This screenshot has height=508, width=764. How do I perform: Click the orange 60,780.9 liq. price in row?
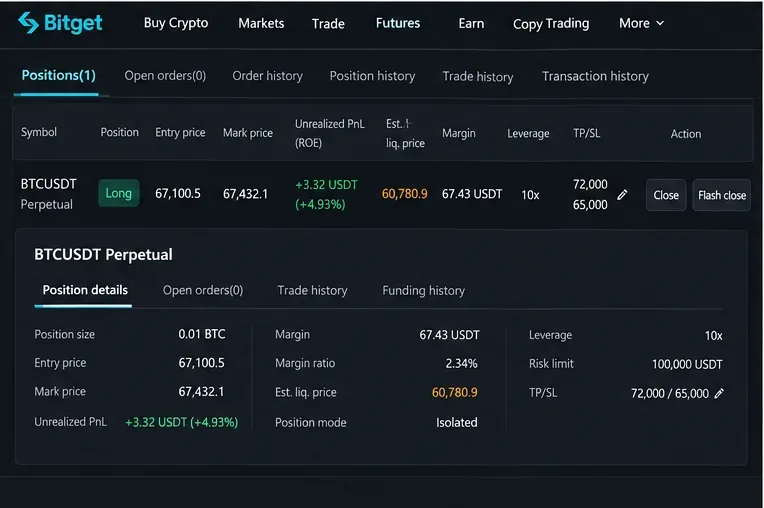(404, 194)
